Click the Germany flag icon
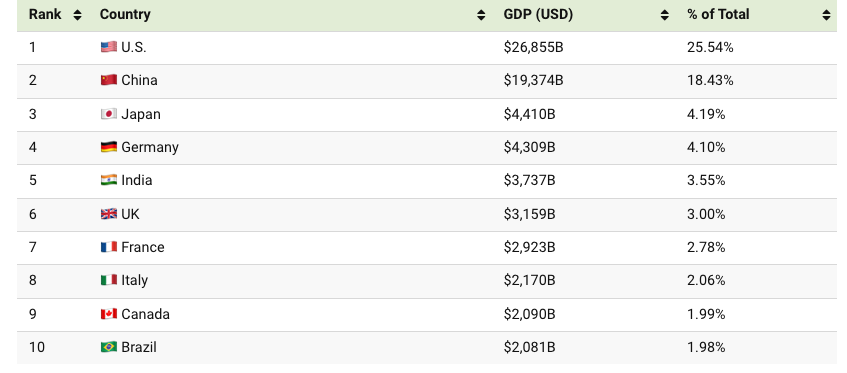Viewport: 847px width, 373px height. coord(109,147)
